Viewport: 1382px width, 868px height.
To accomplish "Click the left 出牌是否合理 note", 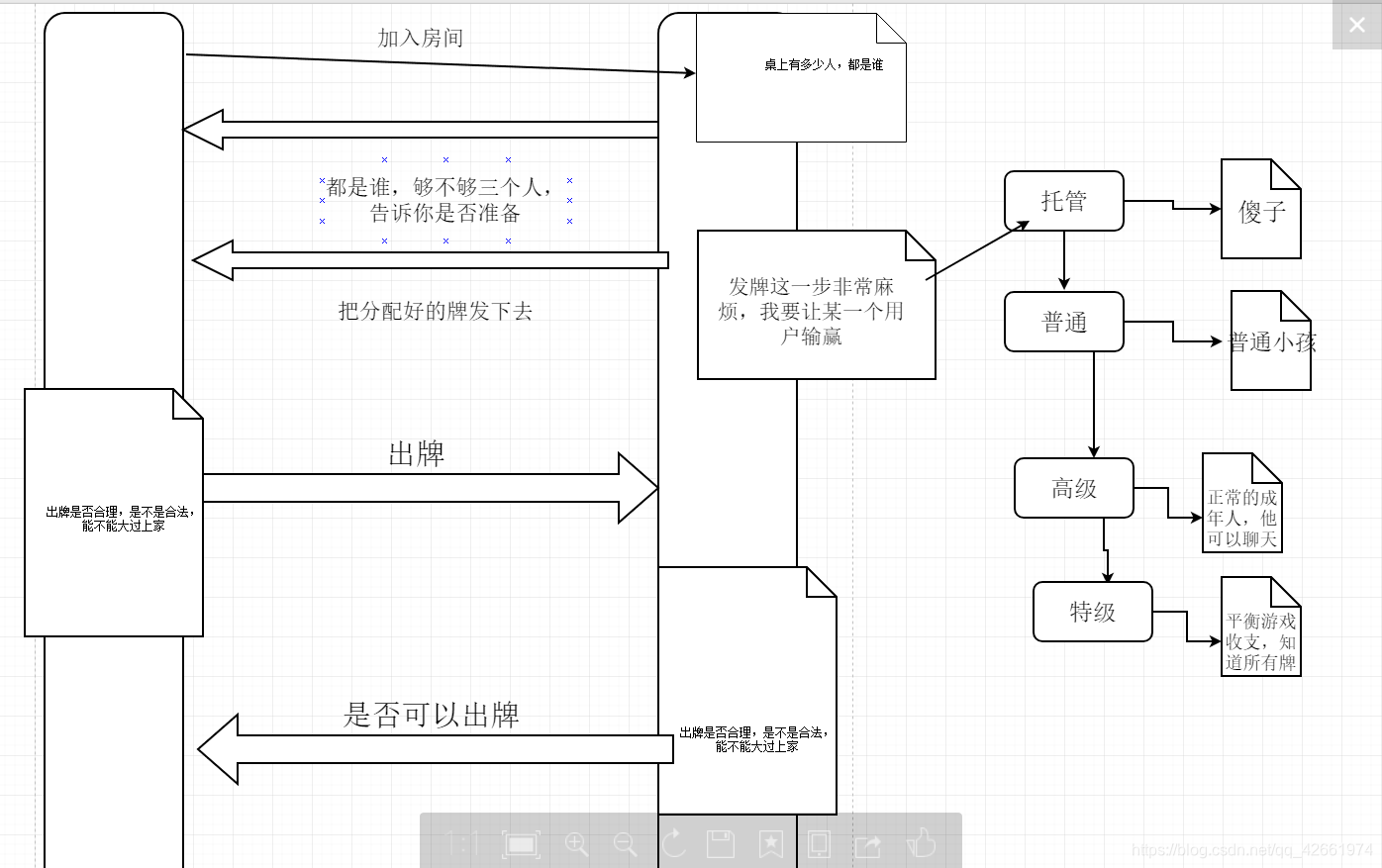I will 114,513.
